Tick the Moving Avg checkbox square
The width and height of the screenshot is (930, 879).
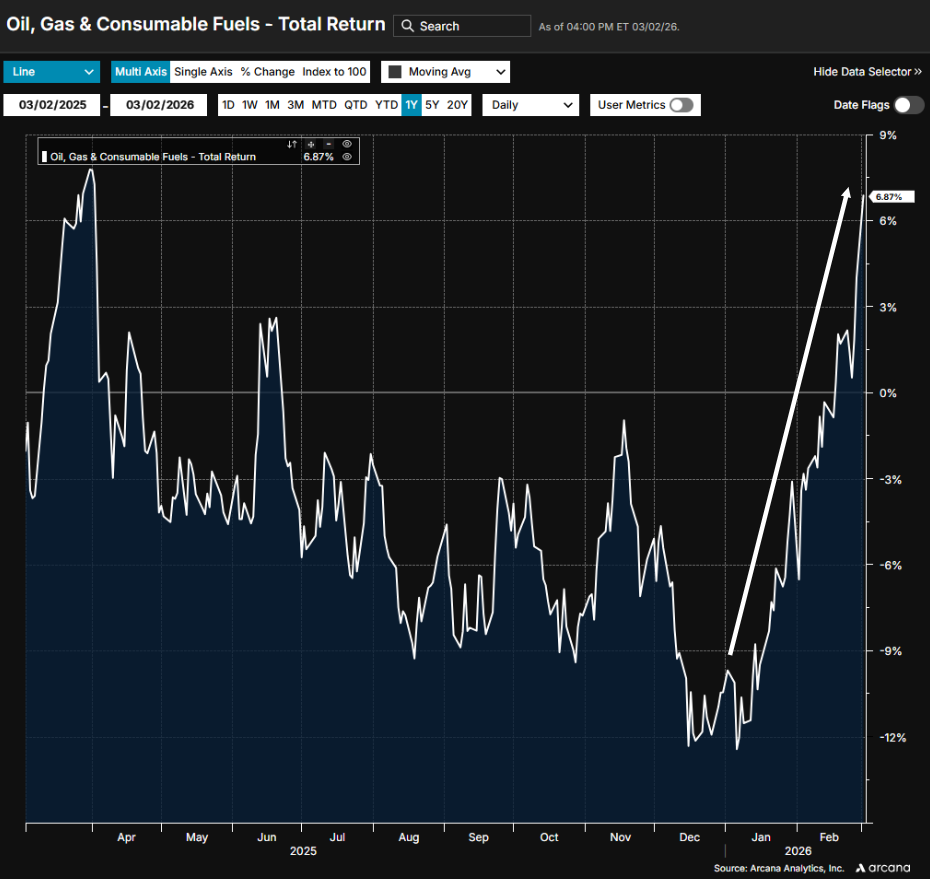pos(394,72)
